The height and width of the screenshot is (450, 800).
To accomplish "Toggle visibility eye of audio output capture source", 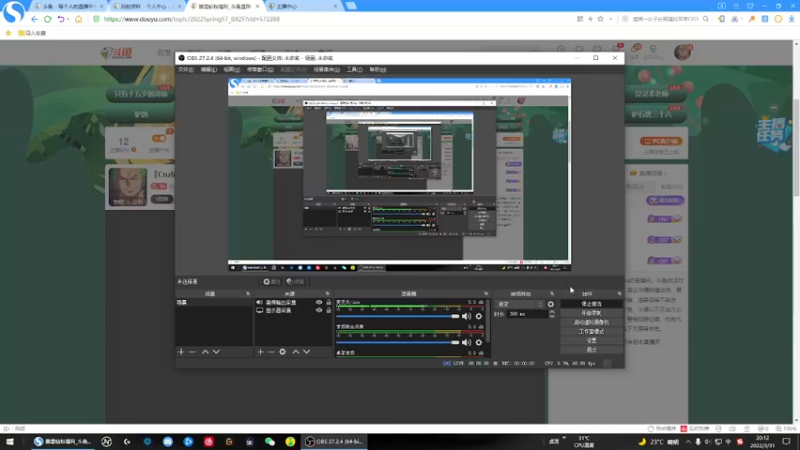I will click(x=319, y=303).
